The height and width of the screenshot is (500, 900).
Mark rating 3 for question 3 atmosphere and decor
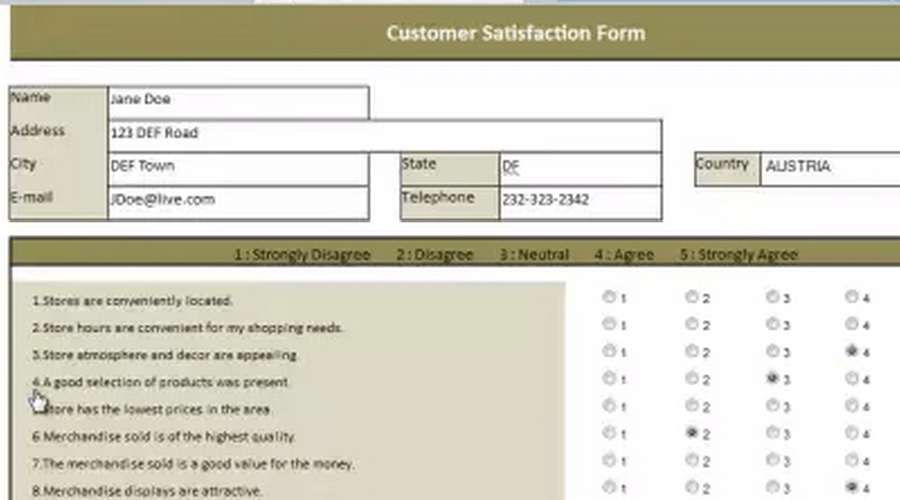[773, 351]
